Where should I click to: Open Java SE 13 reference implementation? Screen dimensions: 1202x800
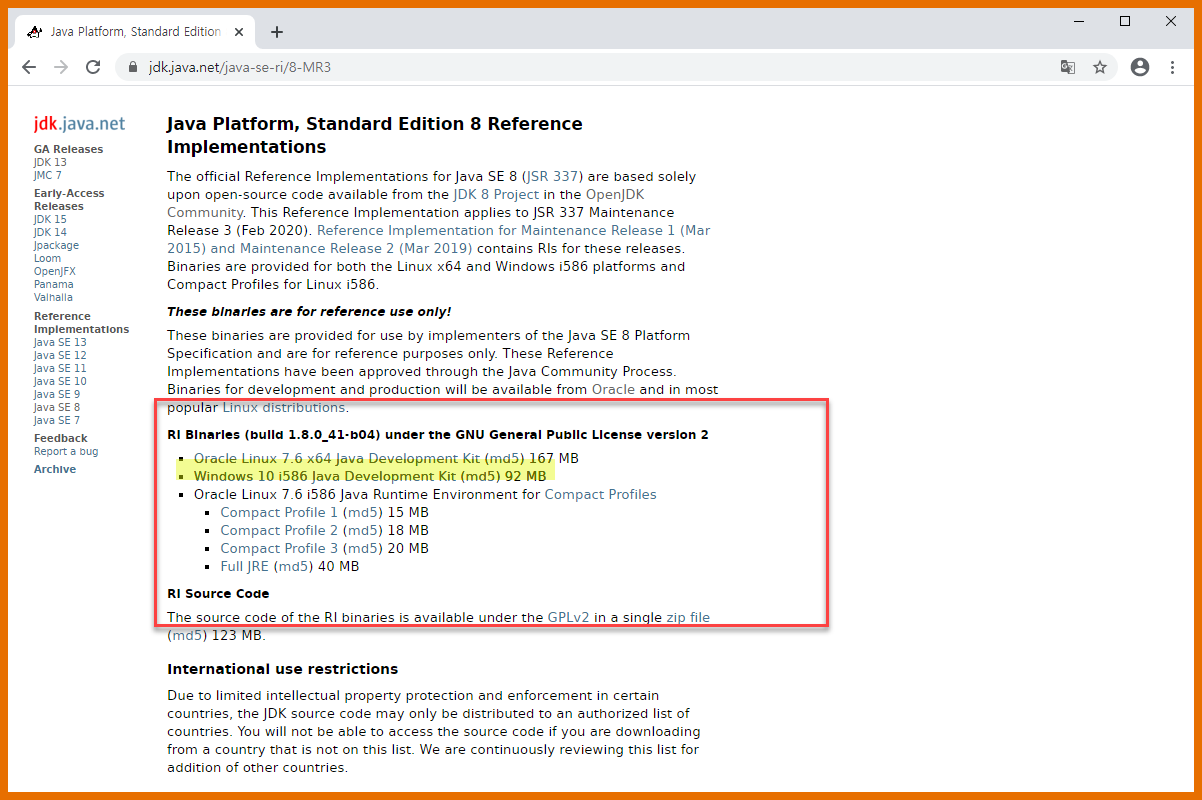(60, 342)
